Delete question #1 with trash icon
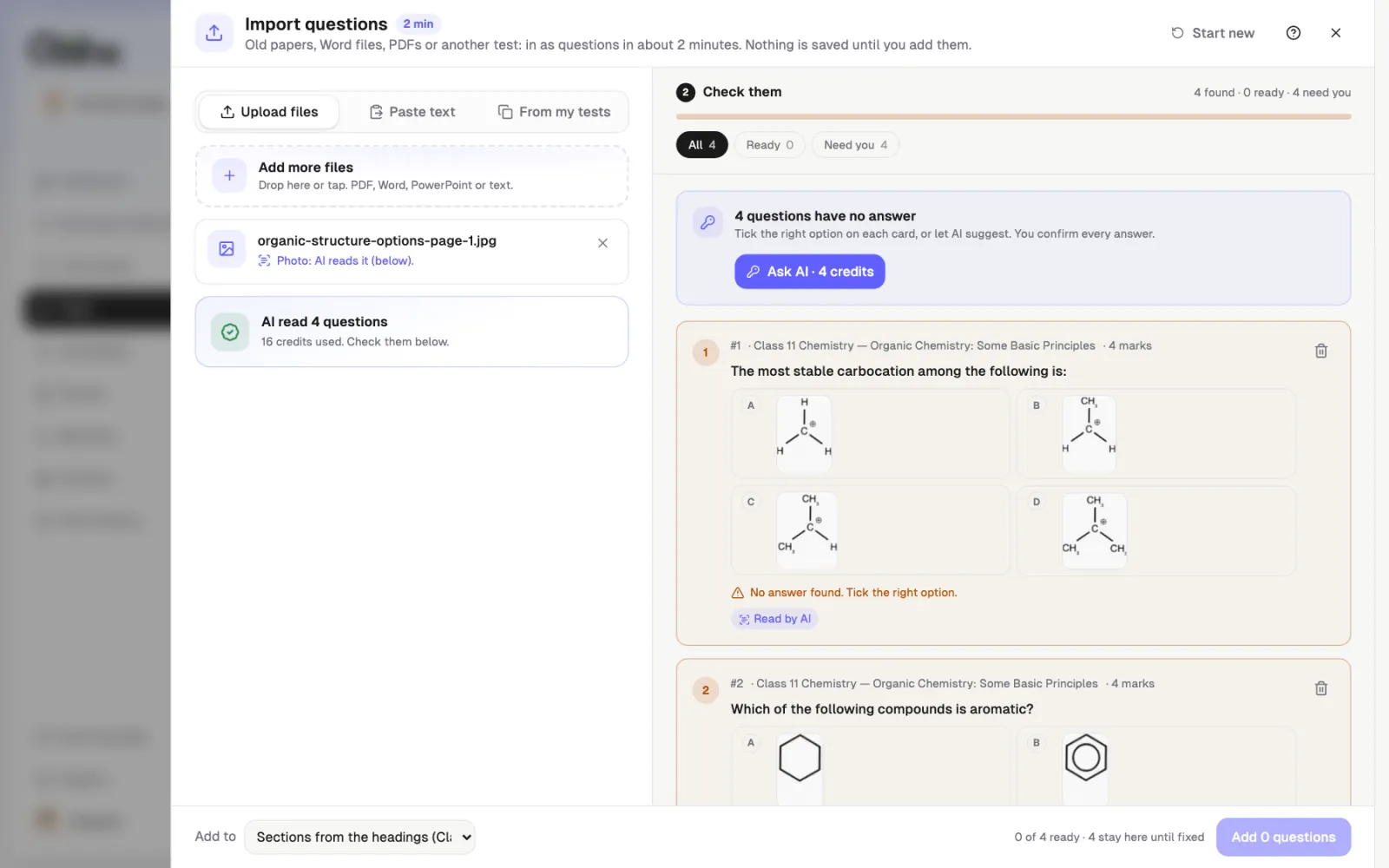This screenshot has width=1389, height=868. (1321, 351)
